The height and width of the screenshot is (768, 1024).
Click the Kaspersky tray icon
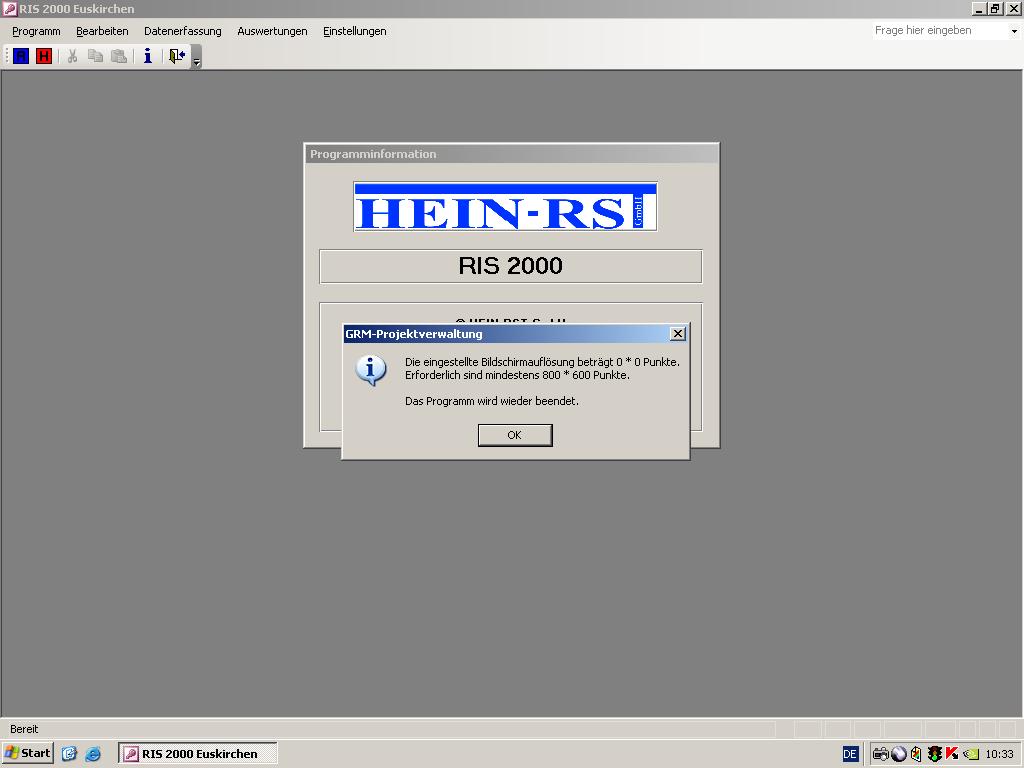(x=951, y=754)
